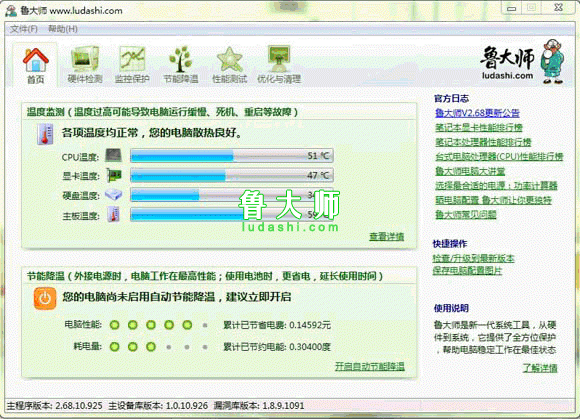Click the graphics card icon next to 显卡温度
Image resolution: width=580 pixels, height=419 pixels.
(x=114, y=175)
